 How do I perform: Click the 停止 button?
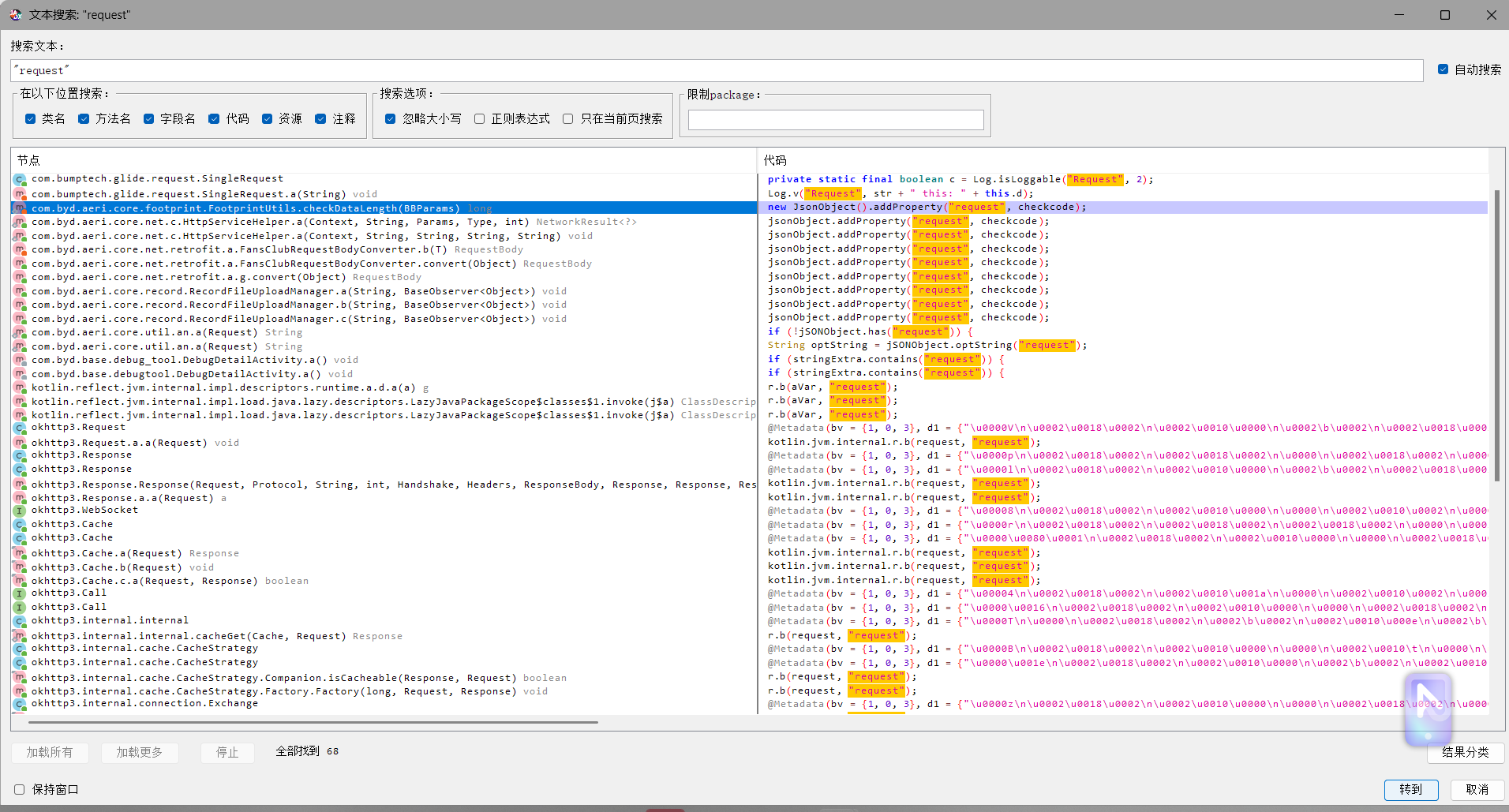227,753
